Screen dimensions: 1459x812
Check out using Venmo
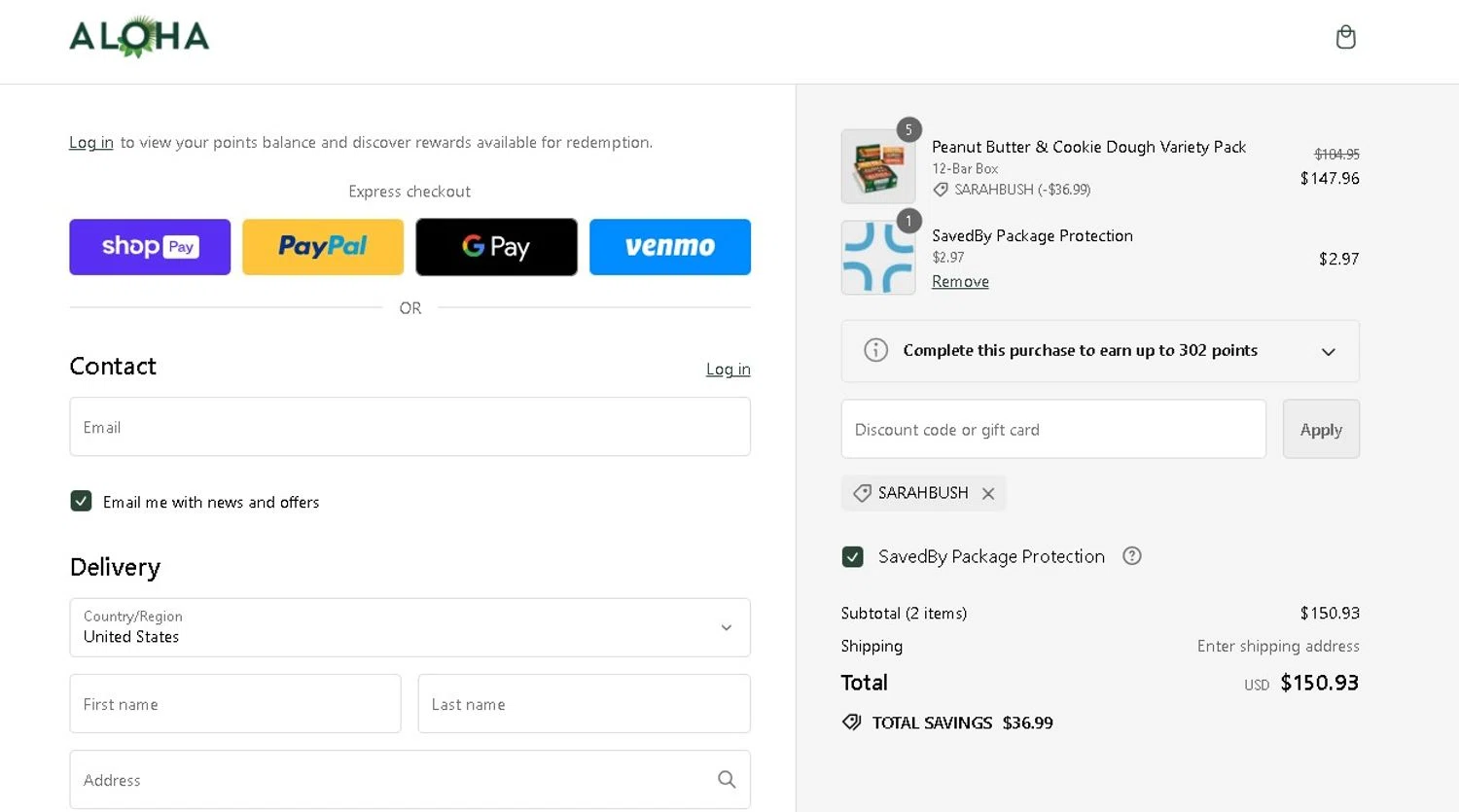669,247
